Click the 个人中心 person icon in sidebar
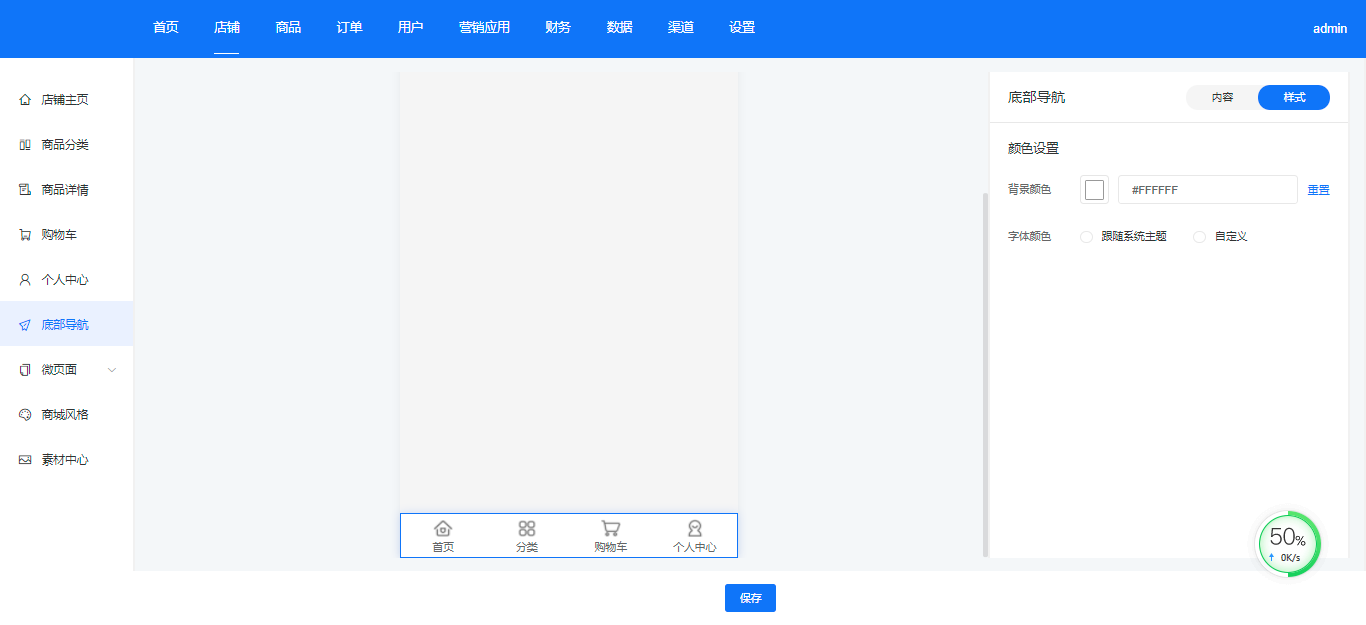The width and height of the screenshot is (1366, 625). pyautogui.click(x=25, y=280)
